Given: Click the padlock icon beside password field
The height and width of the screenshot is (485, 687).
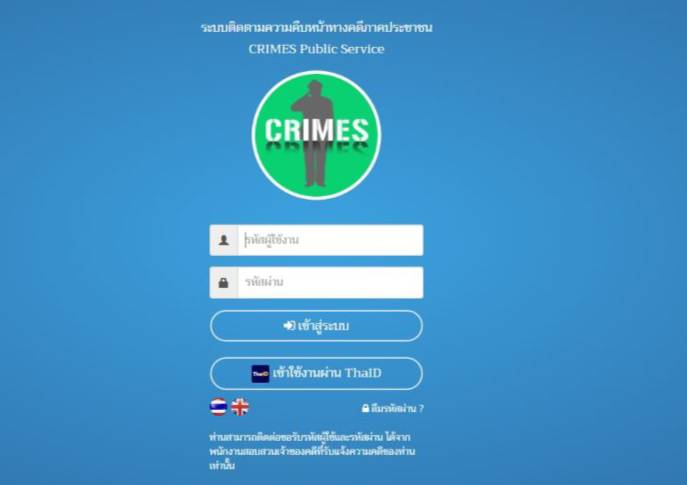Looking at the screenshot, I should coord(223,283).
